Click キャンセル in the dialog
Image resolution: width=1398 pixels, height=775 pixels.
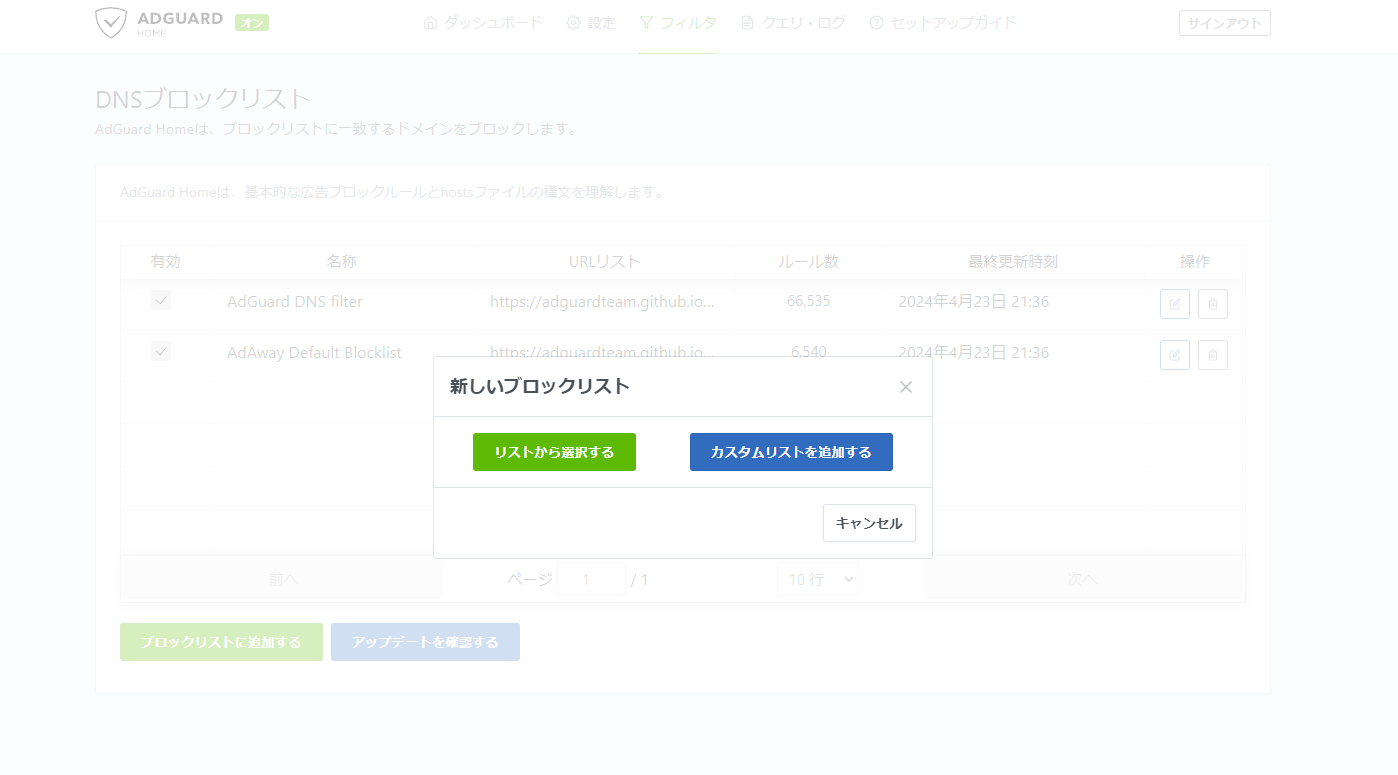point(869,523)
